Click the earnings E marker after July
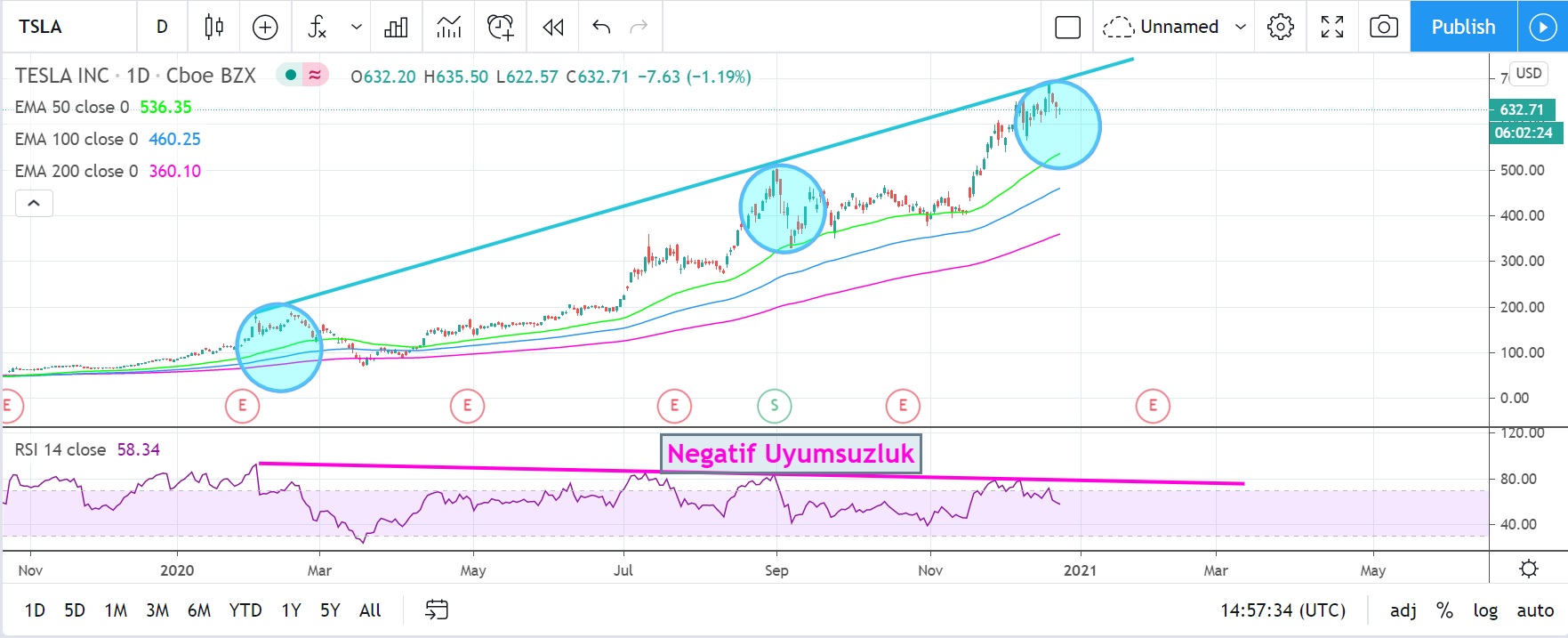 tap(674, 407)
